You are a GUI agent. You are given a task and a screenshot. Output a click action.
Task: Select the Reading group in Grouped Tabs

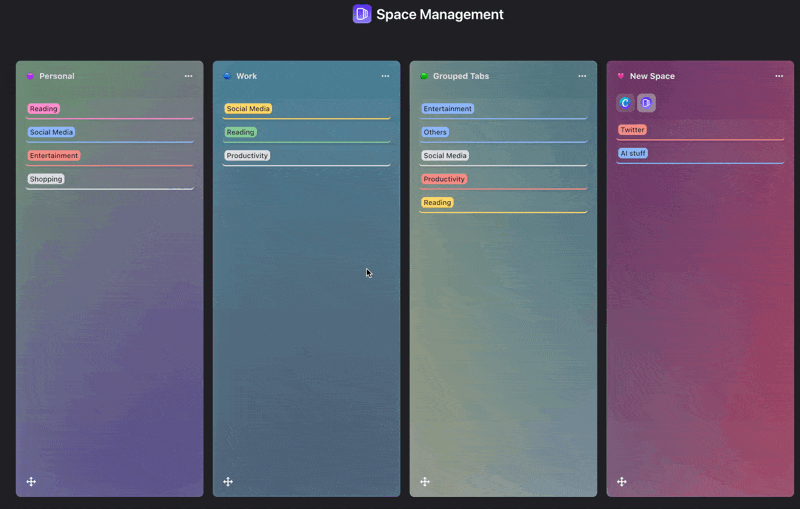[x=437, y=202]
